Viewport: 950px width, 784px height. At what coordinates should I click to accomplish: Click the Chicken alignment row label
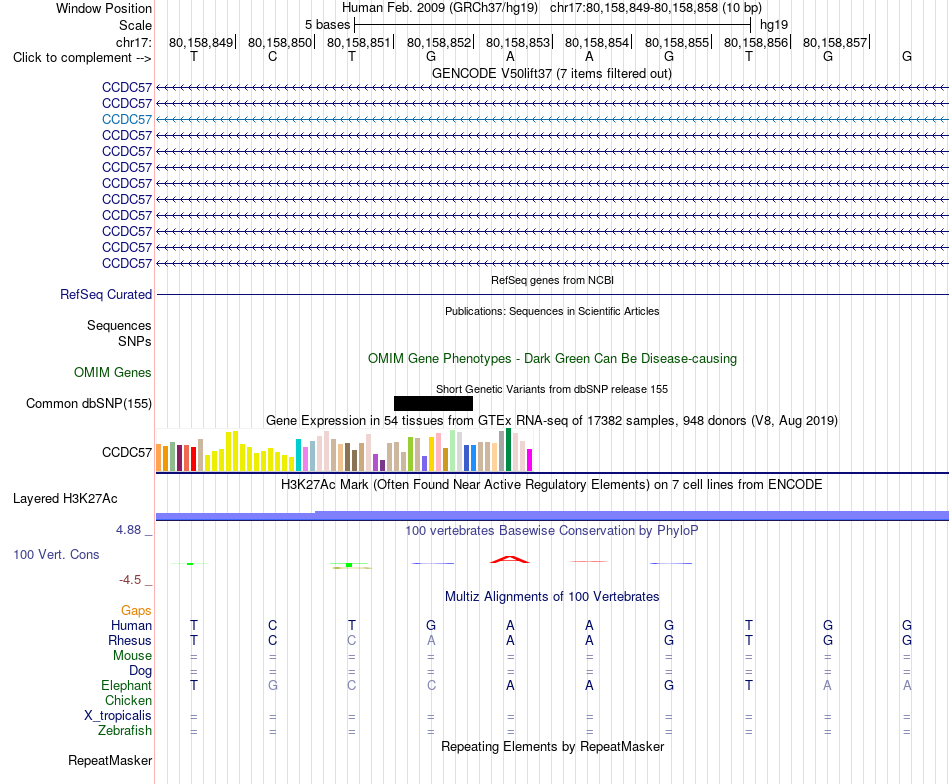coord(128,700)
